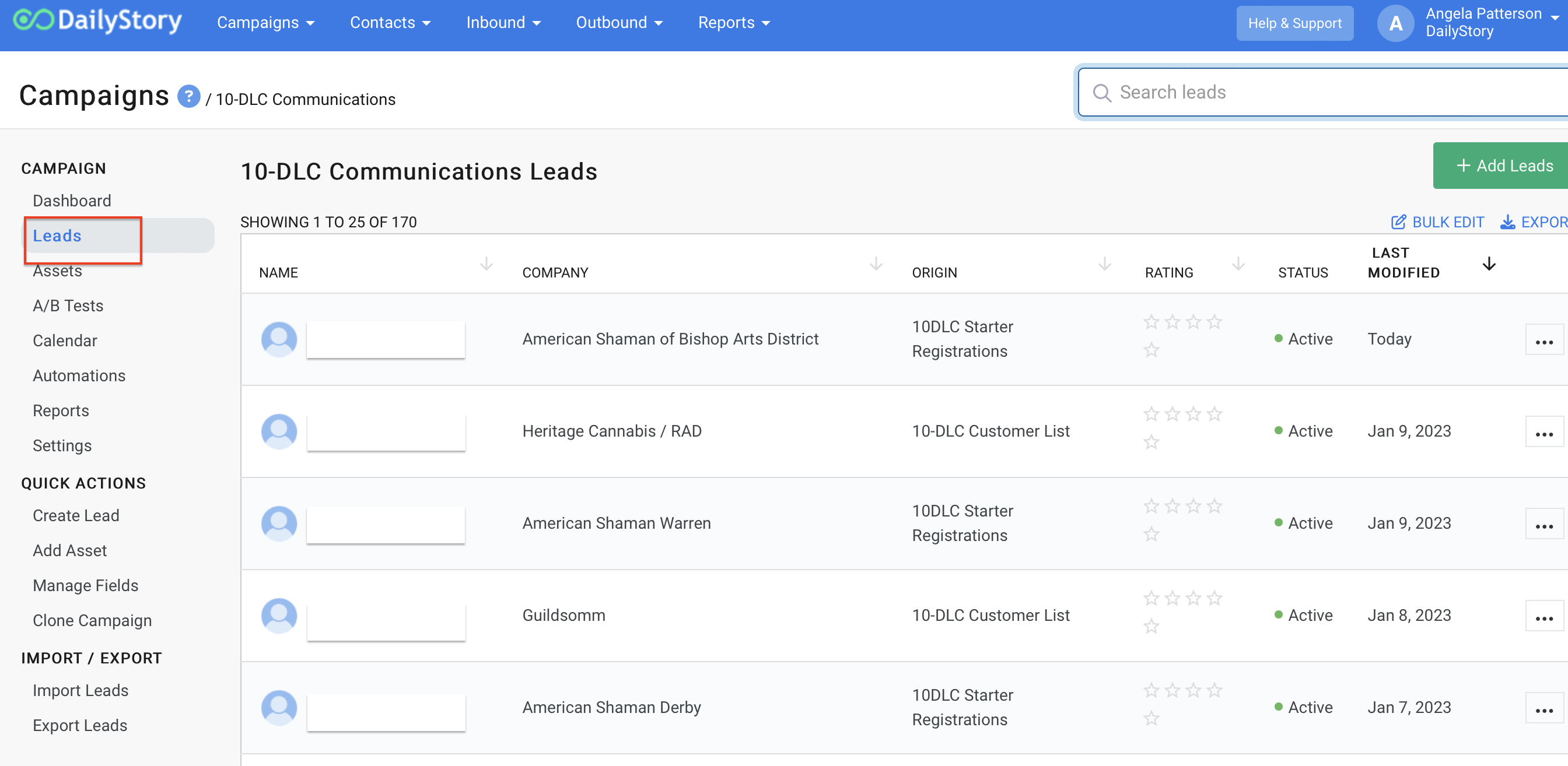Open the Campaigns help question-mark icon
Screen dimensions: 1568x766
[x=188, y=96]
